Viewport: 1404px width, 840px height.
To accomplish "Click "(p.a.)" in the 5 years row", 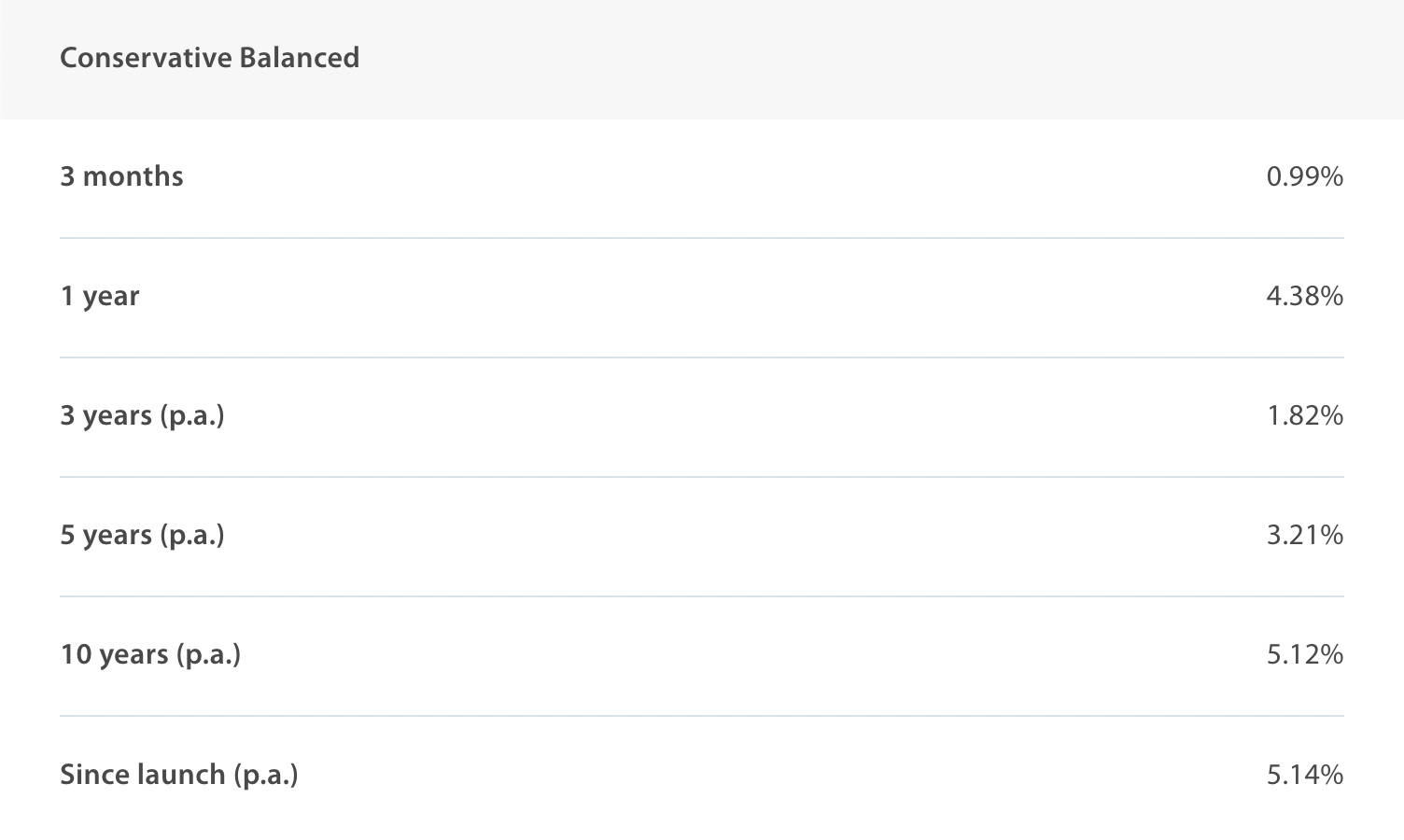I will pos(192,535).
